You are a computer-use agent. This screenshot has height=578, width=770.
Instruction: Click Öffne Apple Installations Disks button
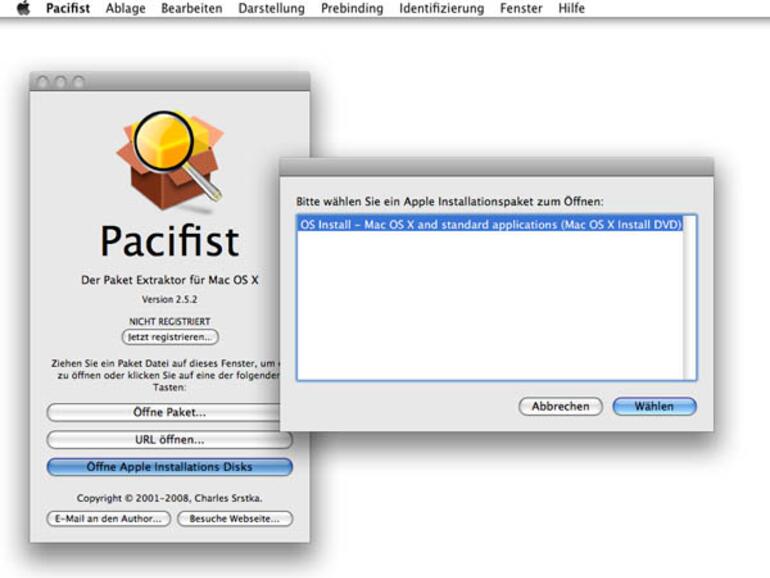[x=169, y=467]
